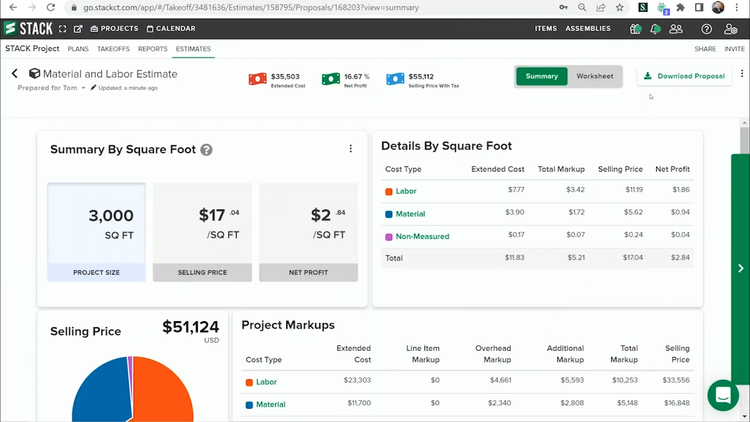Open the gift rewards icon
The width and height of the screenshot is (750, 422).
tap(635, 29)
